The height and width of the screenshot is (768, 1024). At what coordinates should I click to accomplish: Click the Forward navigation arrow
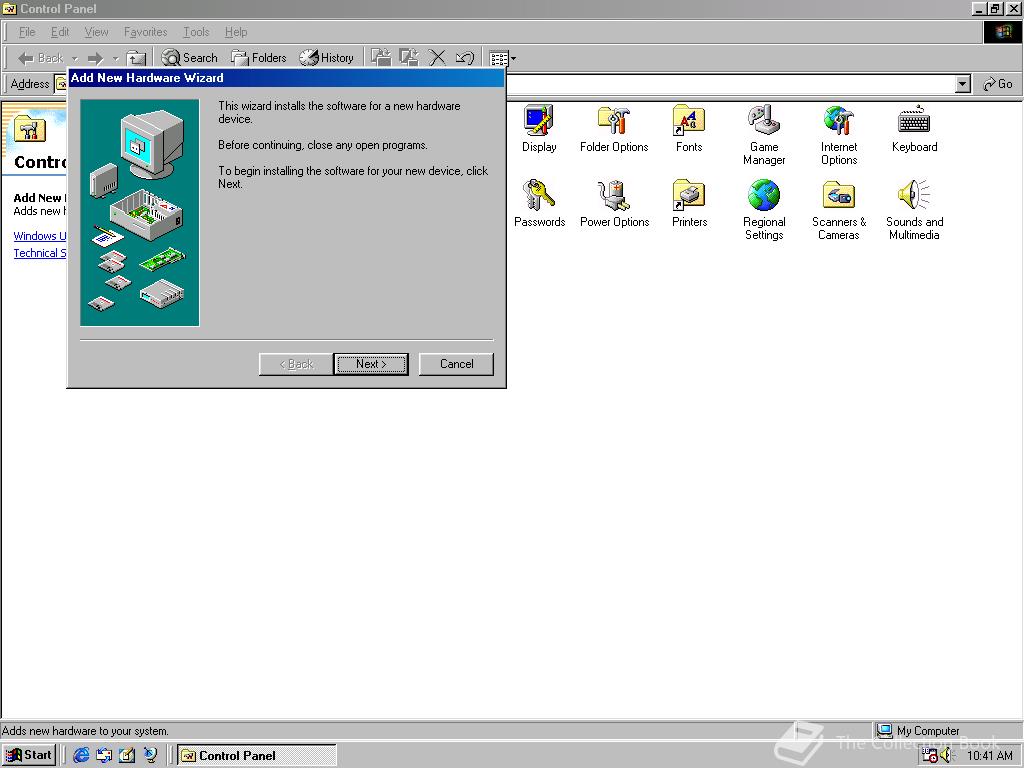click(x=95, y=58)
